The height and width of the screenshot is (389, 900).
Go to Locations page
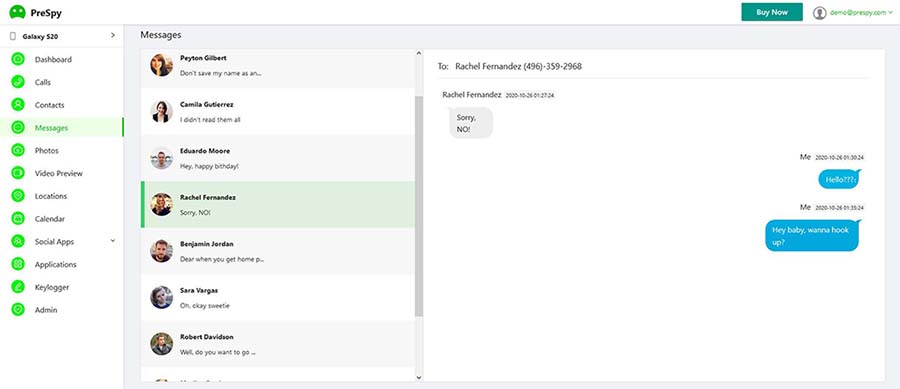click(x=51, y=196)
